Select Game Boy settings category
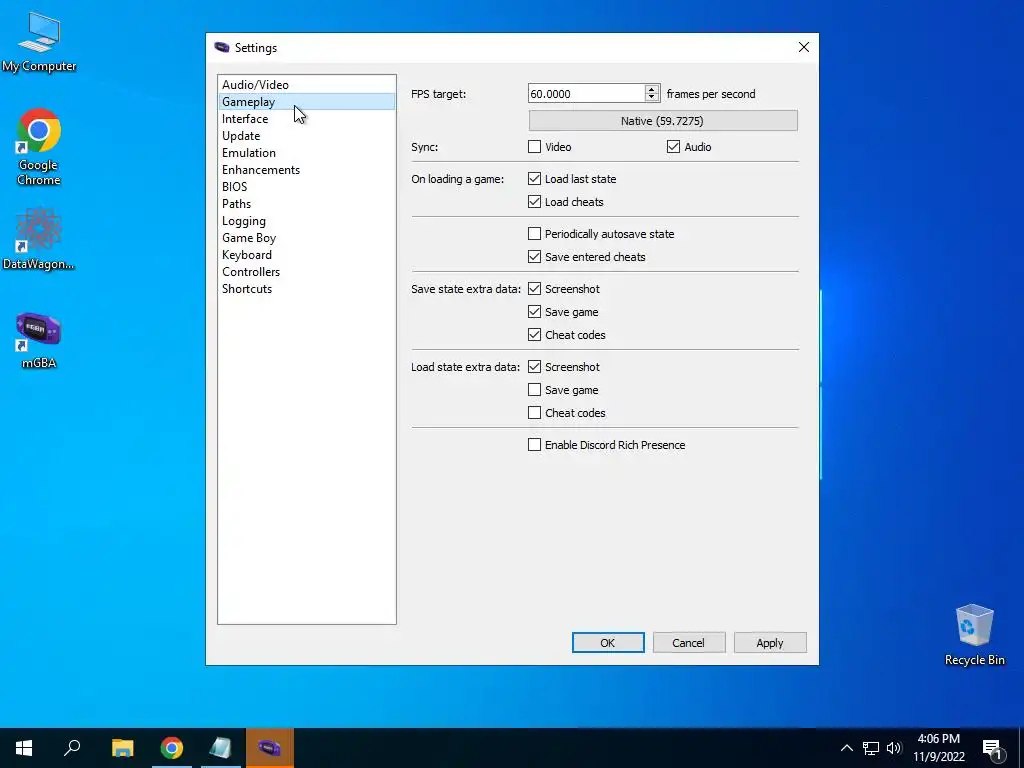Image resolution: width=1024 pixels, height=768 pixels. pos(306,238)
